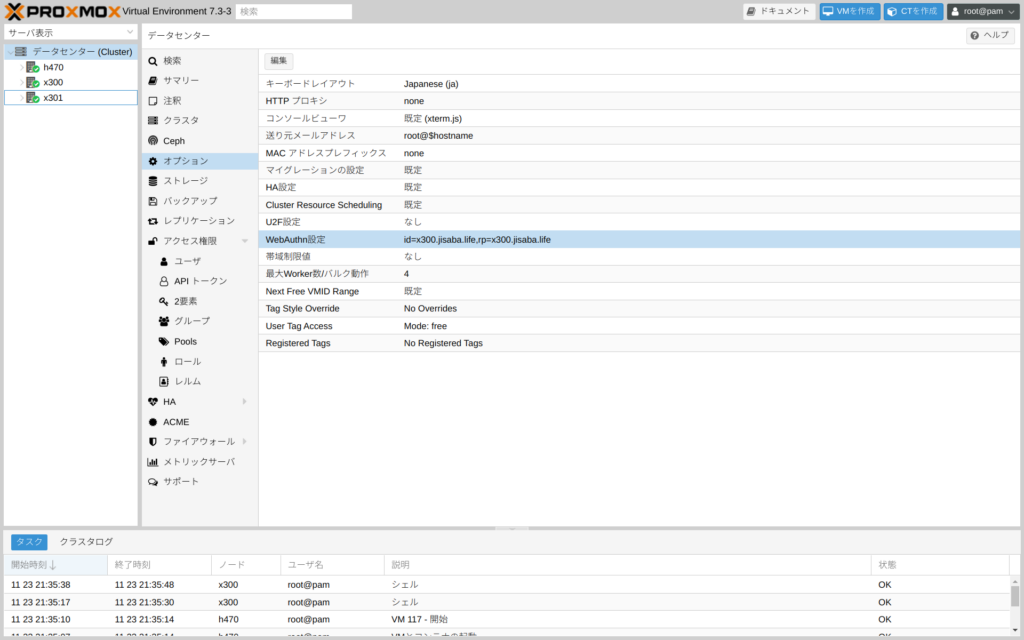Select the タスク tab

click(x=29, y=541)
